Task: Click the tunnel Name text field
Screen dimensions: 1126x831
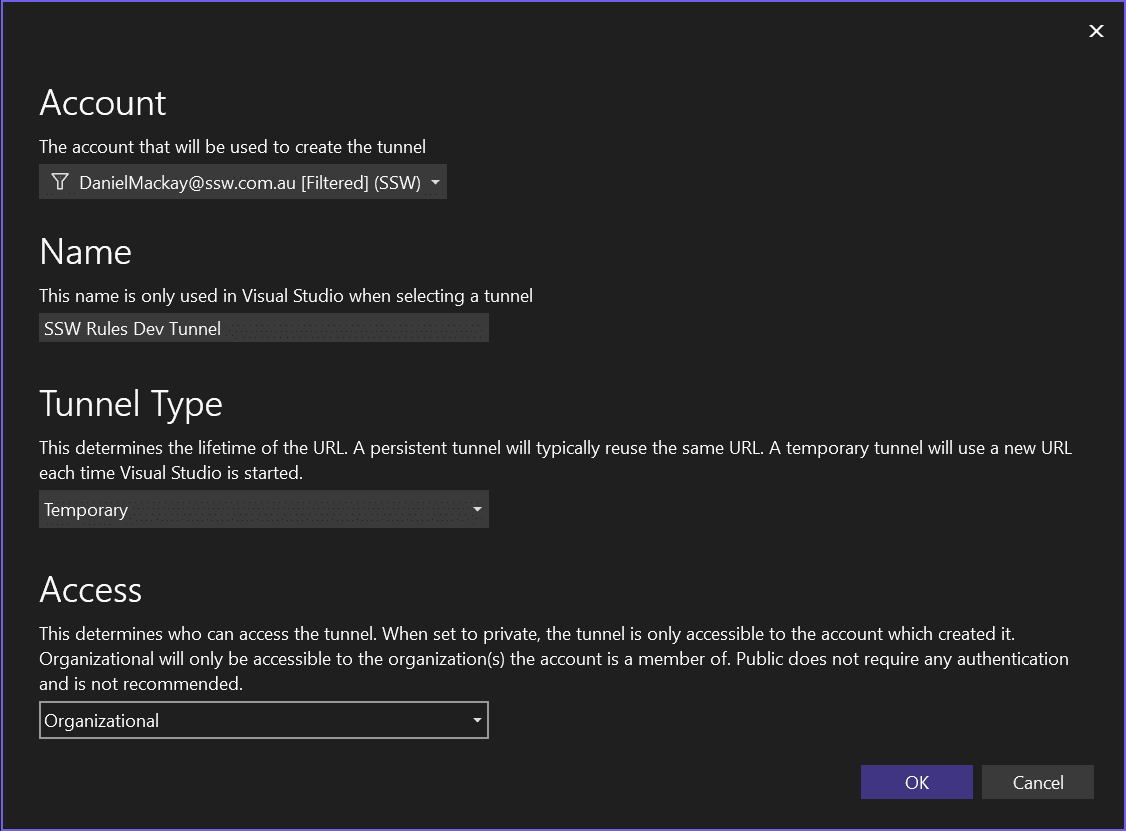Action: click(263, 328)
